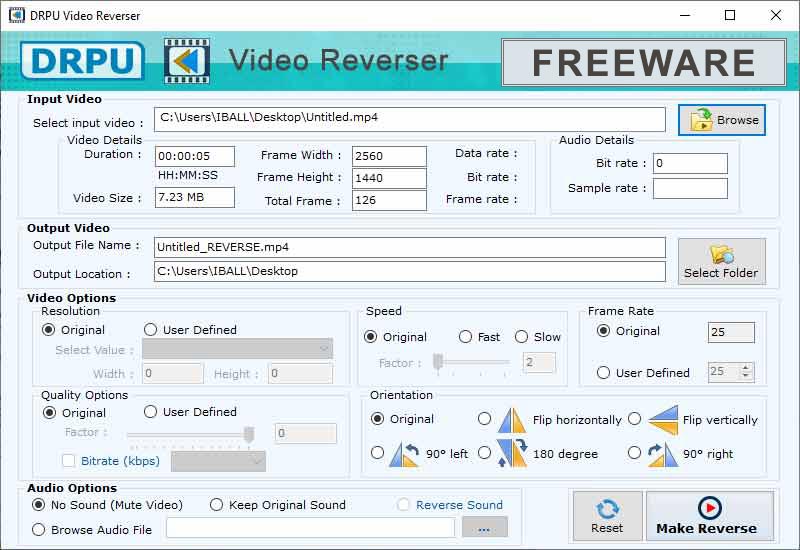Click the User Defined frame rate value field
The width and height of the screenshot is (800, 550).
click(x=724, y=371)
